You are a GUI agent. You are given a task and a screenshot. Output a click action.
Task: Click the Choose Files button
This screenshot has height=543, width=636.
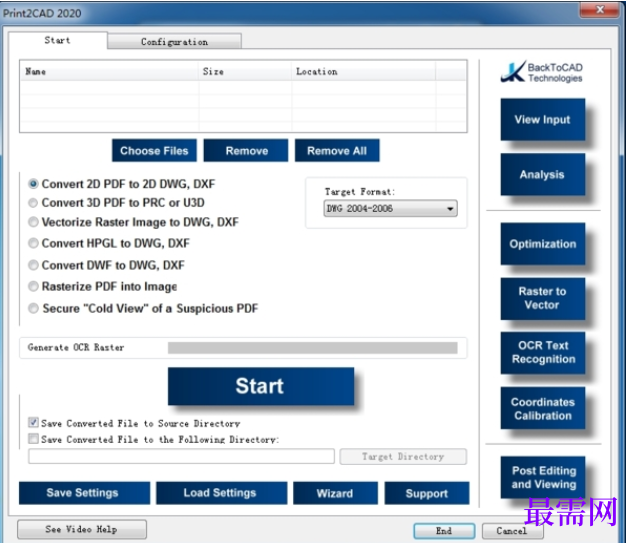[x=154, y=150]
